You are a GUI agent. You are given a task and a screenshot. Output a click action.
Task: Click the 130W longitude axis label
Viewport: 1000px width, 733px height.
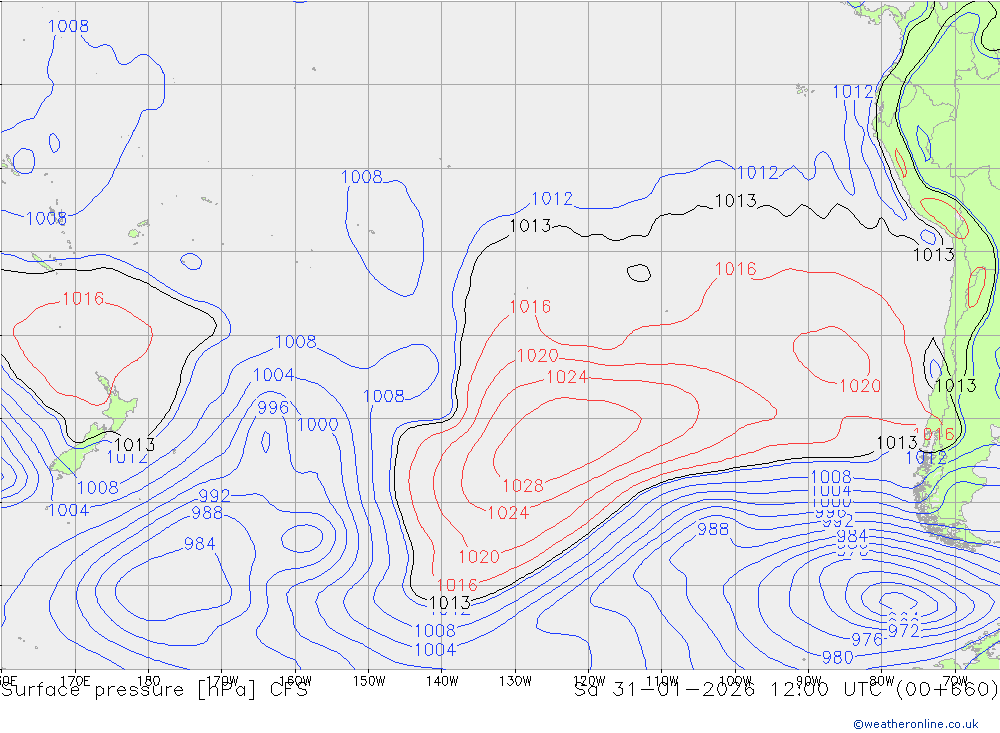coord(515,681)
